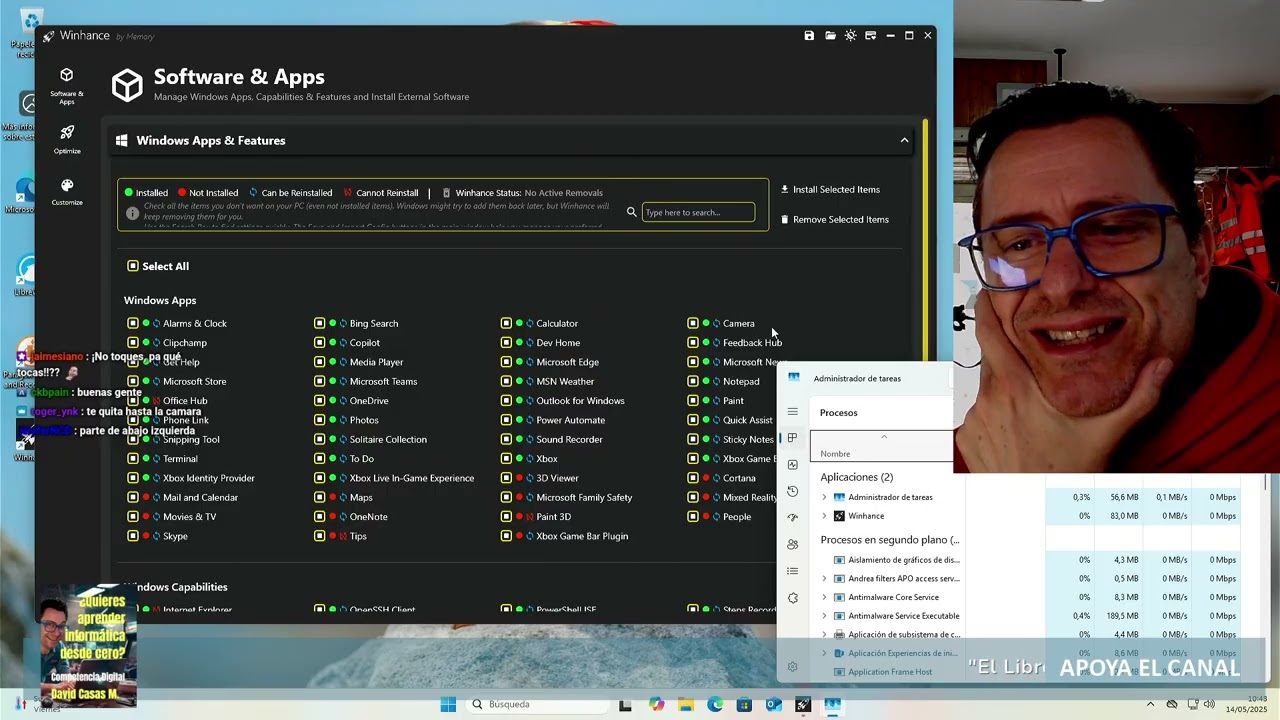Select App history icon in Task Manager sidebar
Screen dimensions: 1280x720
[793, 491]
